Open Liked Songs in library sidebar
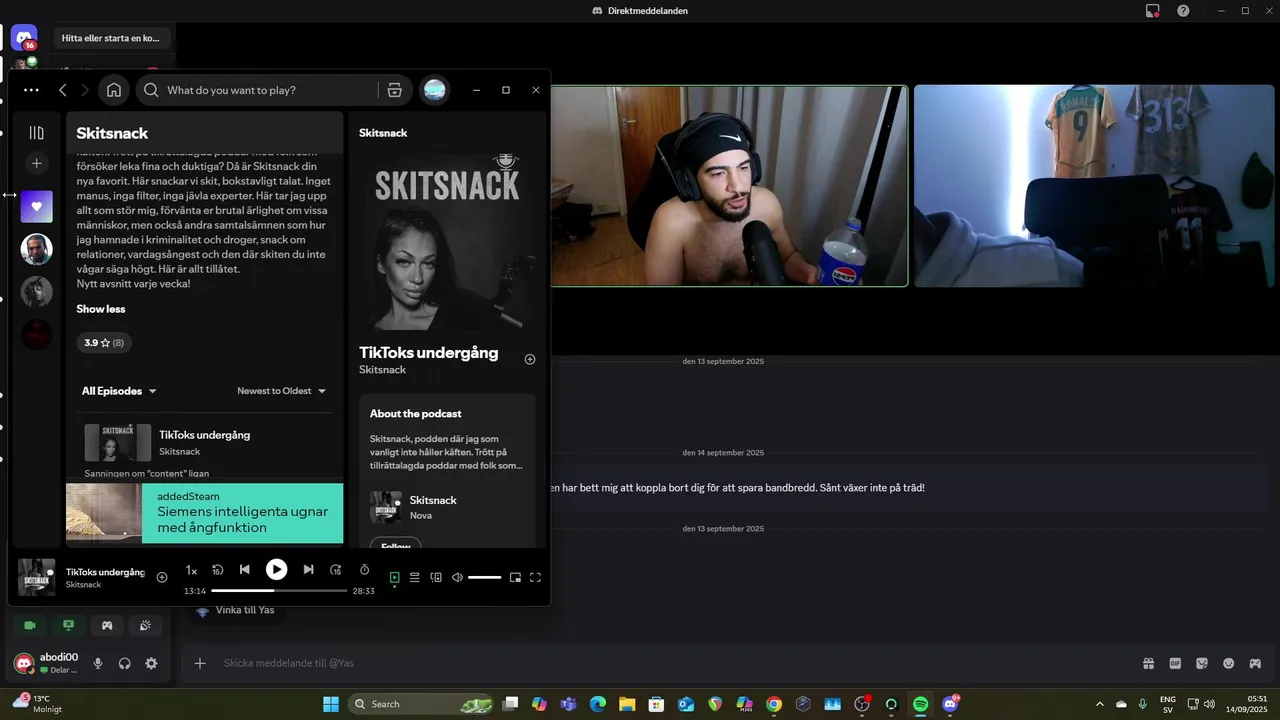The width and height of the screenshot is (1280, 720). 37,207
